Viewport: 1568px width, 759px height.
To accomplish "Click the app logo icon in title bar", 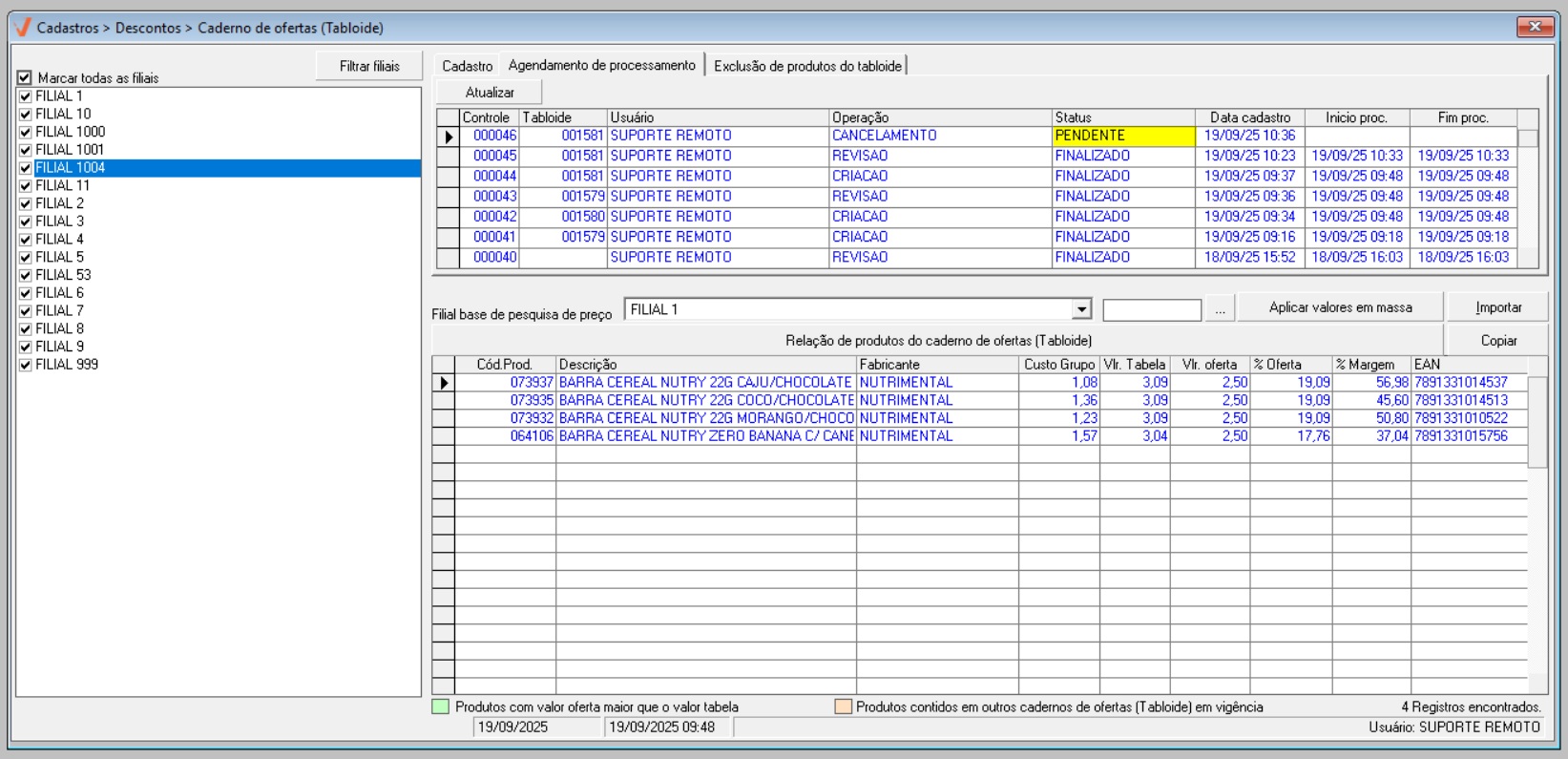I will click(x=22, y=28).
